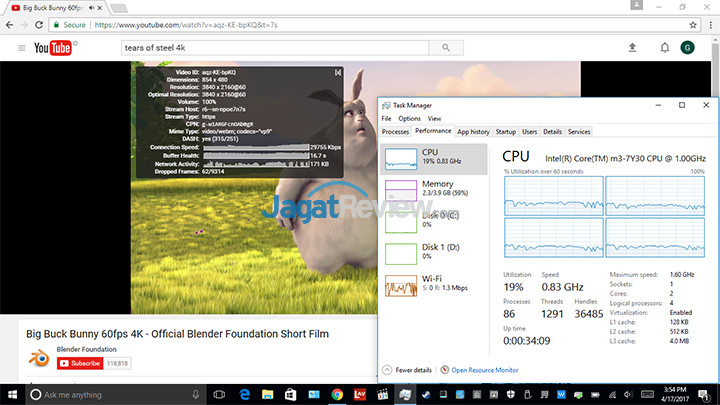Open the Blender Foundation channel name link
The width and height of the screenshot is (720, 405).
coord(86,349)
